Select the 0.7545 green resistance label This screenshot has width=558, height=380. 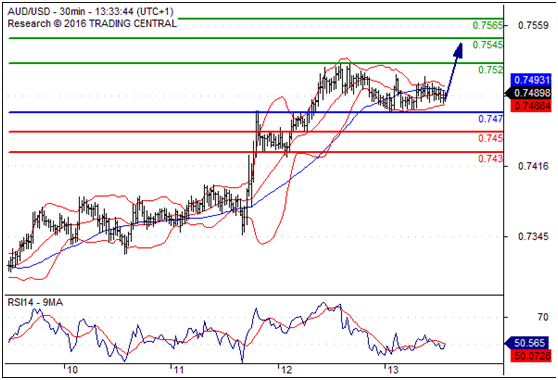click(488, 44)
